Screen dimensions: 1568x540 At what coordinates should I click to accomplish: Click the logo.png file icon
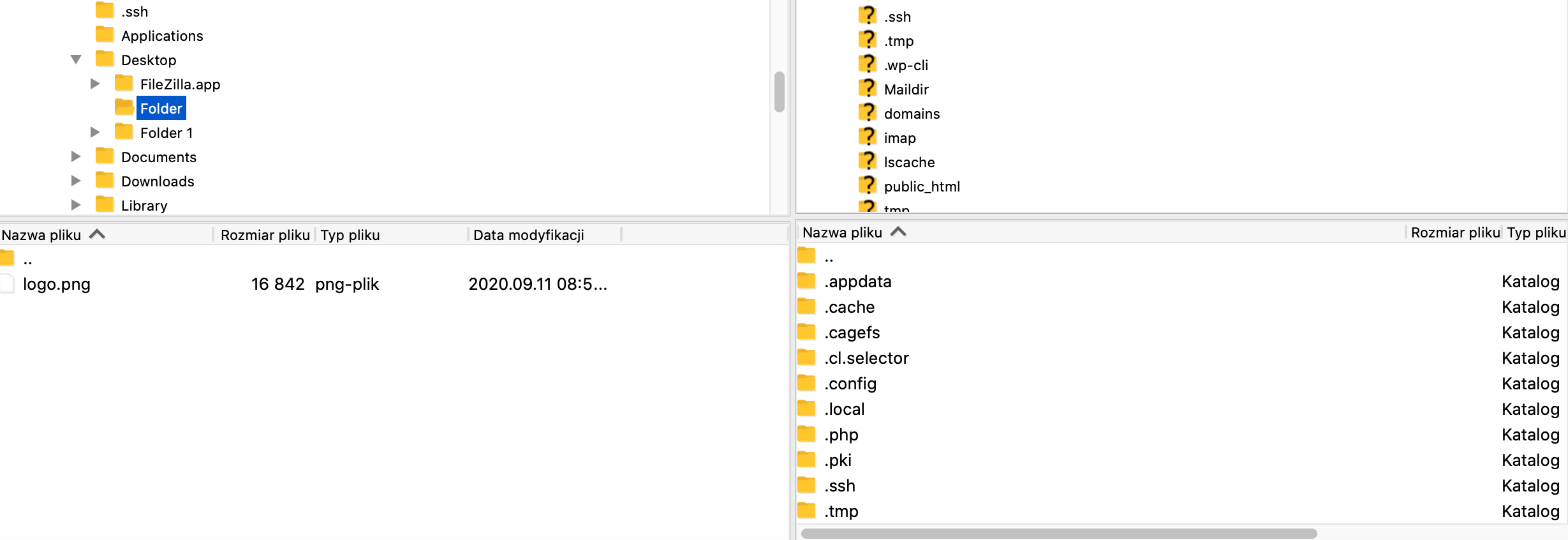click(x=8, y=284)
